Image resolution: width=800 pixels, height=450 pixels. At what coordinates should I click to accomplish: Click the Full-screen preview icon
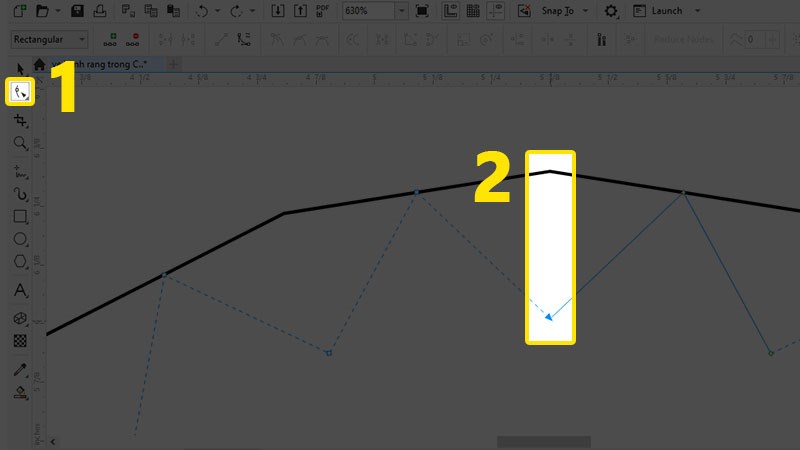pos(422,11)
